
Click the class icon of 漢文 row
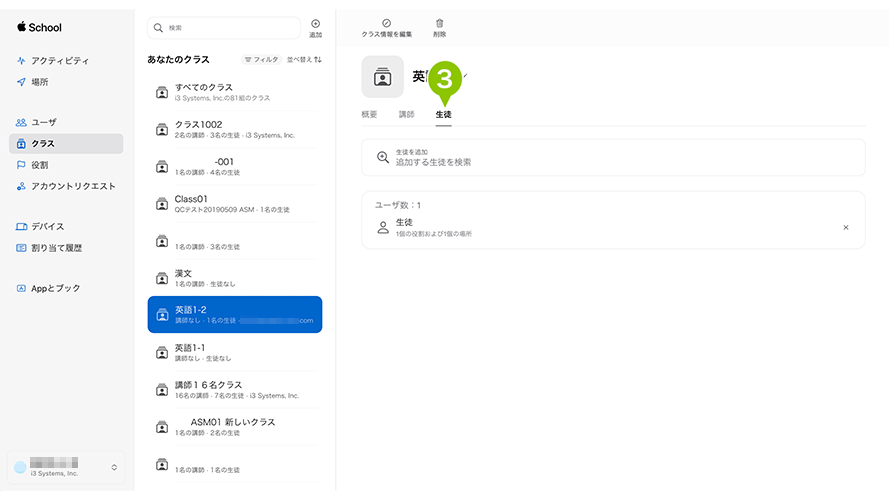coord(162,278)
